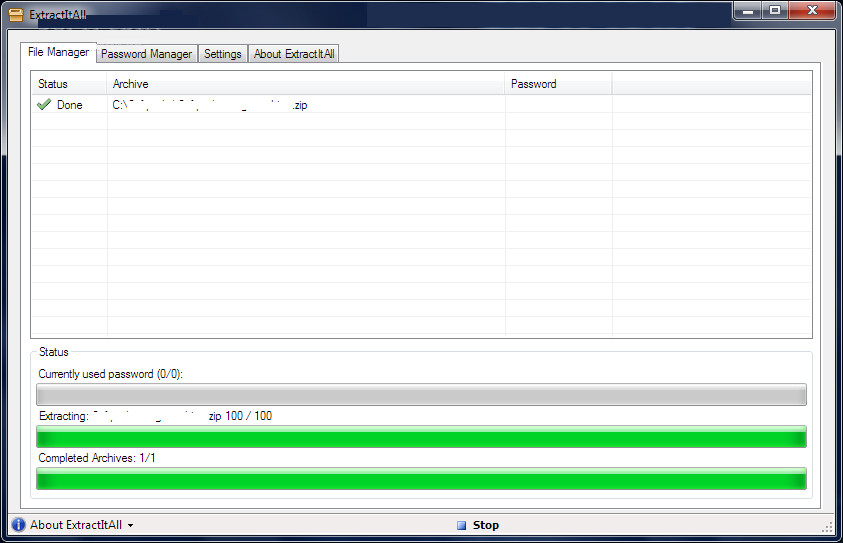
Task: Open the About ExtractItAll tab
Action: point(294,54)
